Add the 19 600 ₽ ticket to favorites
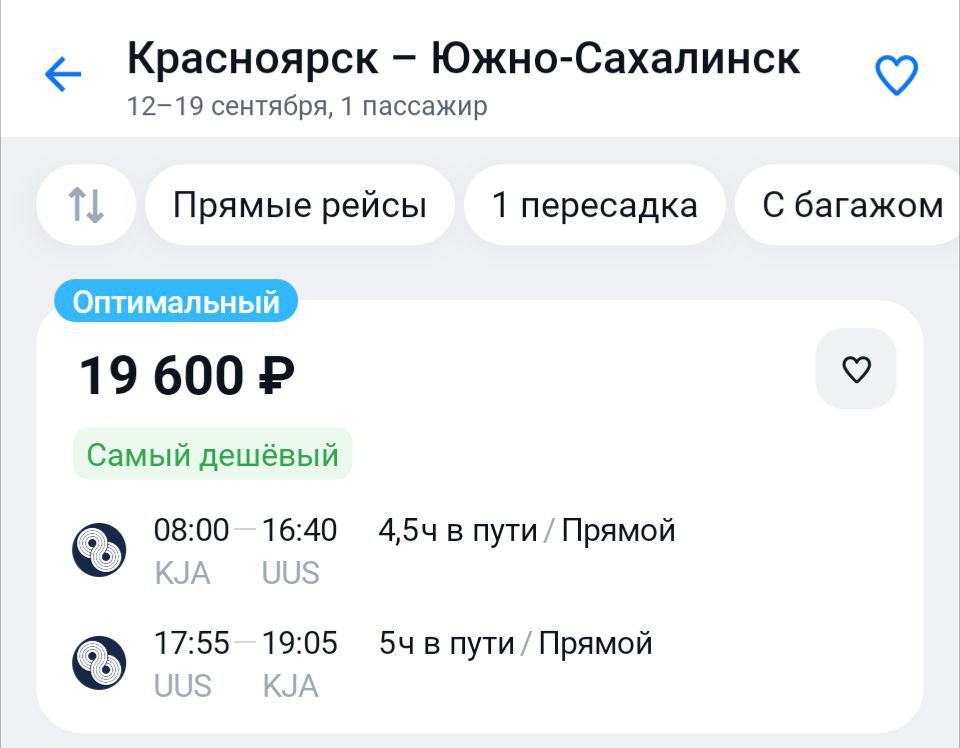 click(x=856, y=370)
